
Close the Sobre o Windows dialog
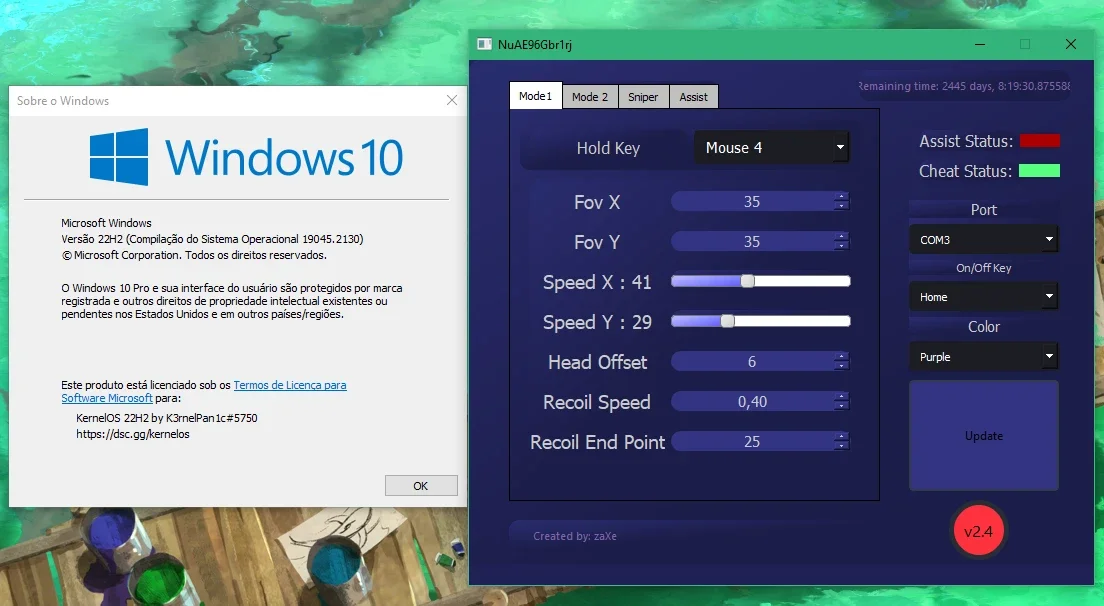click(x=452, y=101)
